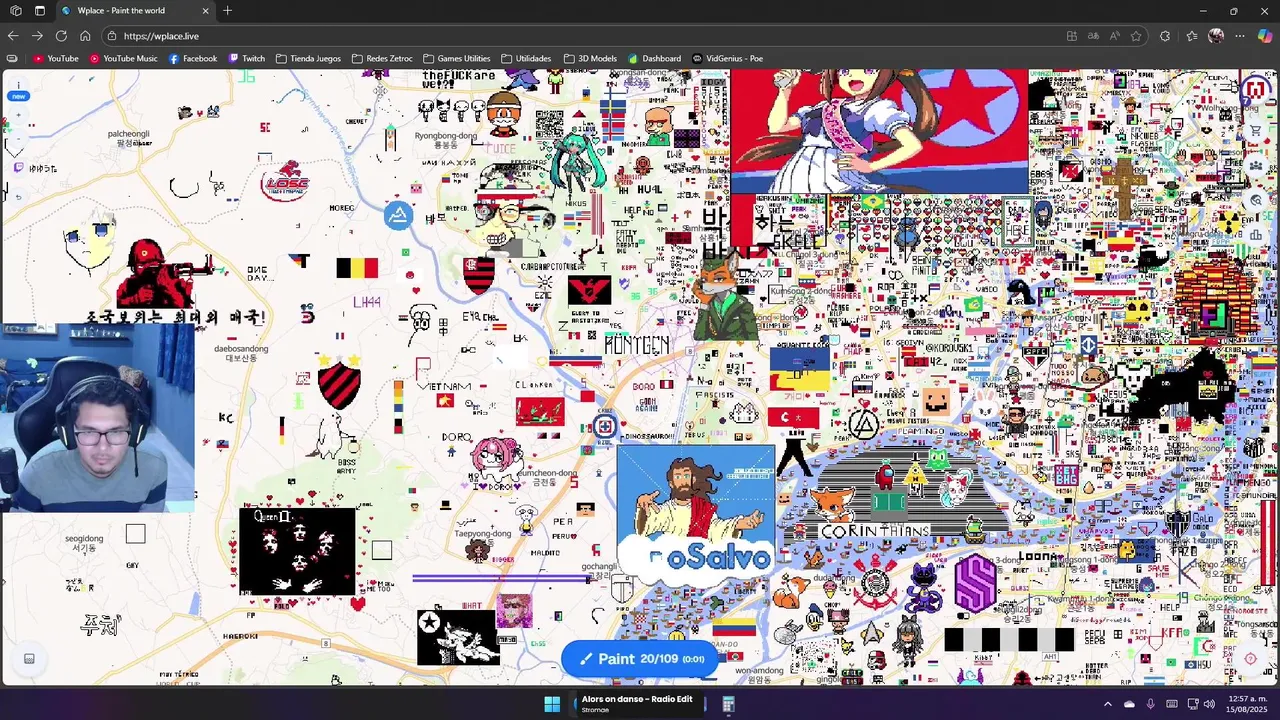Image resolution: width=1280 pixels, height=720 pixels.
Task: Click the microphone icon in system tray
Action: (x=1150, y=704)
